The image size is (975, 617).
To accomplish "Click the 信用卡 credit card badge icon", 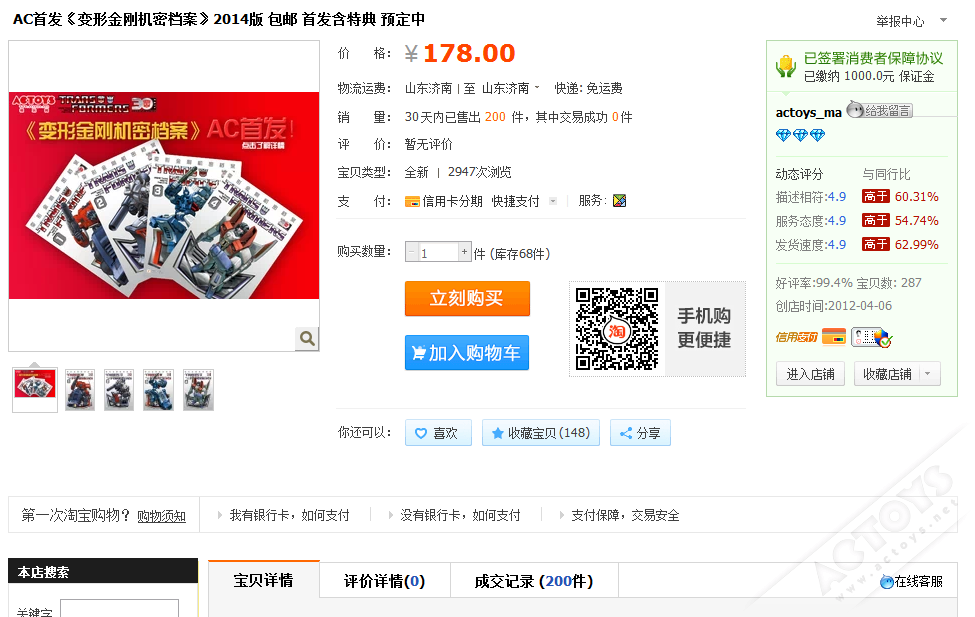I will (834, 336).
